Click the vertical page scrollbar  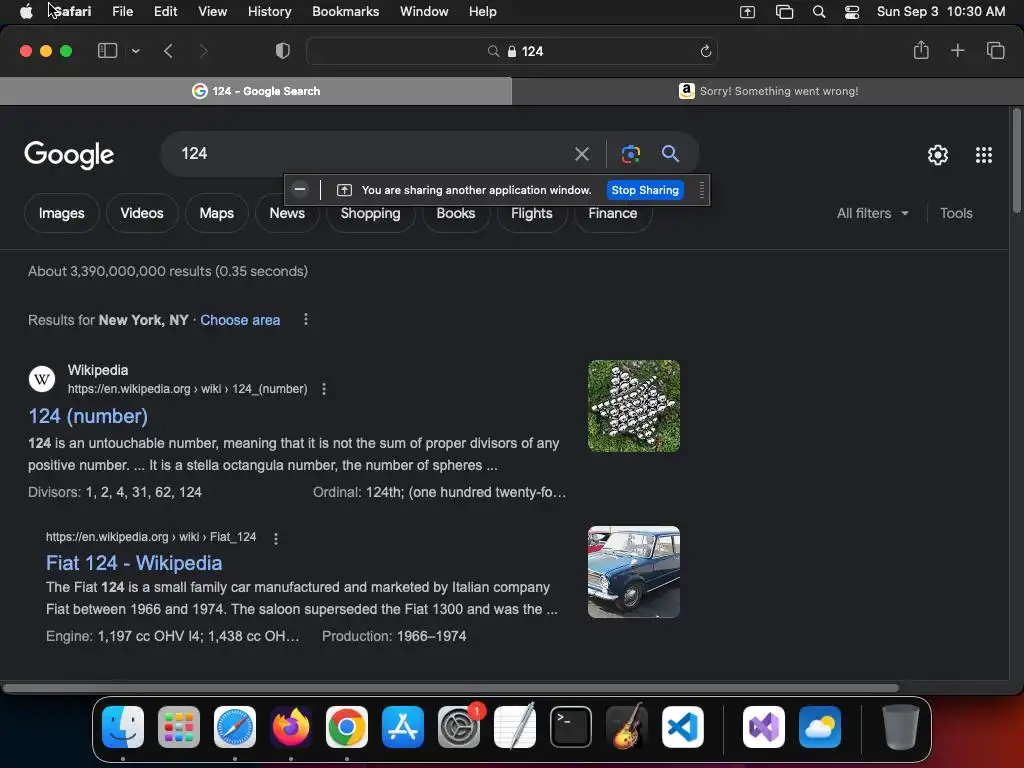pos(1017,161)
